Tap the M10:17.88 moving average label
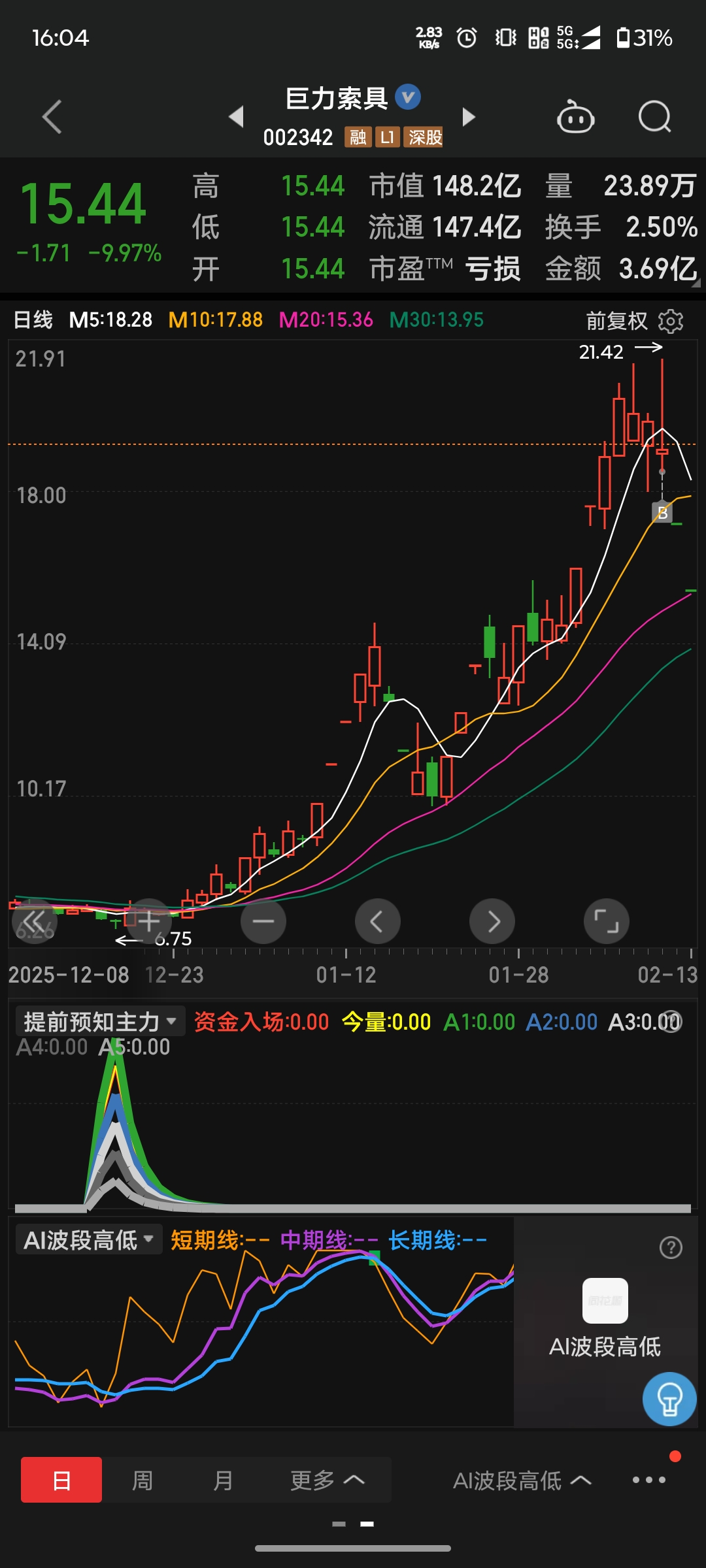 215,320
